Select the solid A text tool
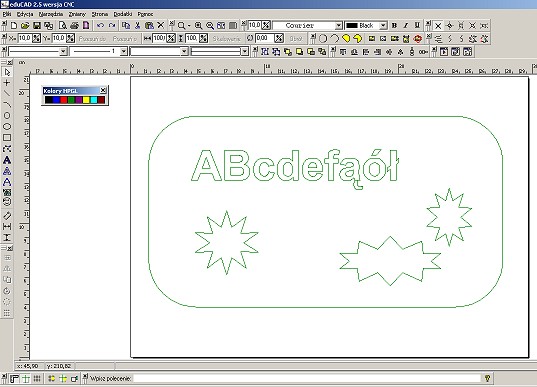Image resolution: width=537 pixels, height=387 pixels. point(7,160)
